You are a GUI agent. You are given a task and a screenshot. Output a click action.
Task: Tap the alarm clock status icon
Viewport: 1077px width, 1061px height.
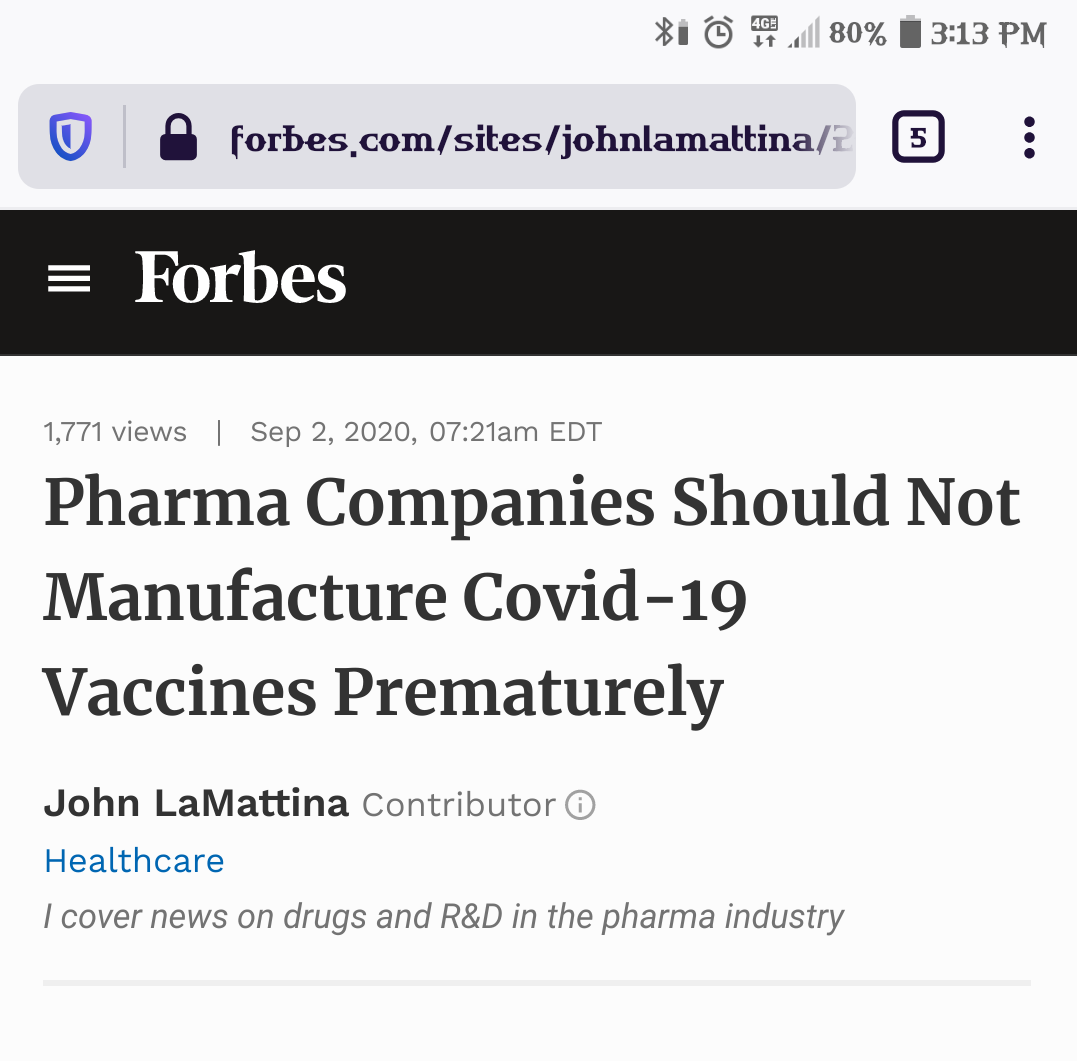pos(718,33)
